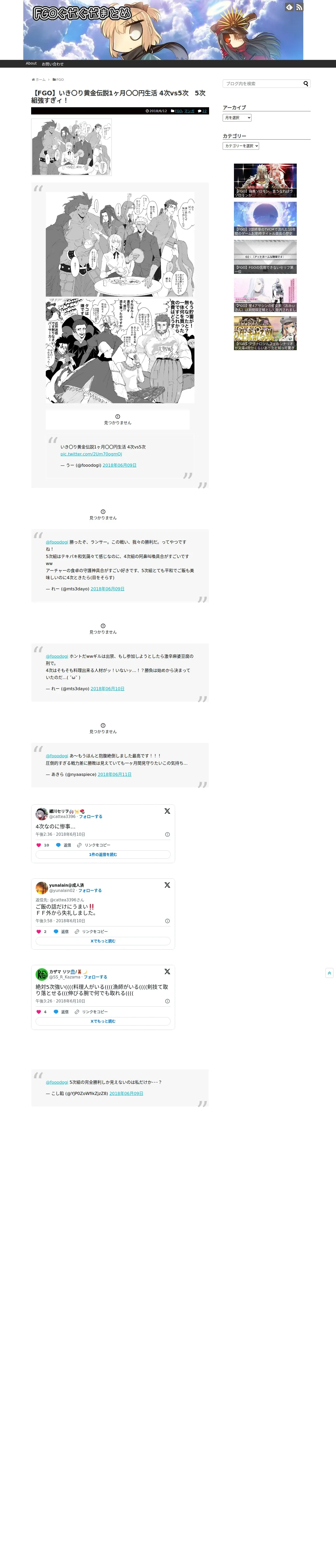Click the ホーム breadcrumb link

38,80
